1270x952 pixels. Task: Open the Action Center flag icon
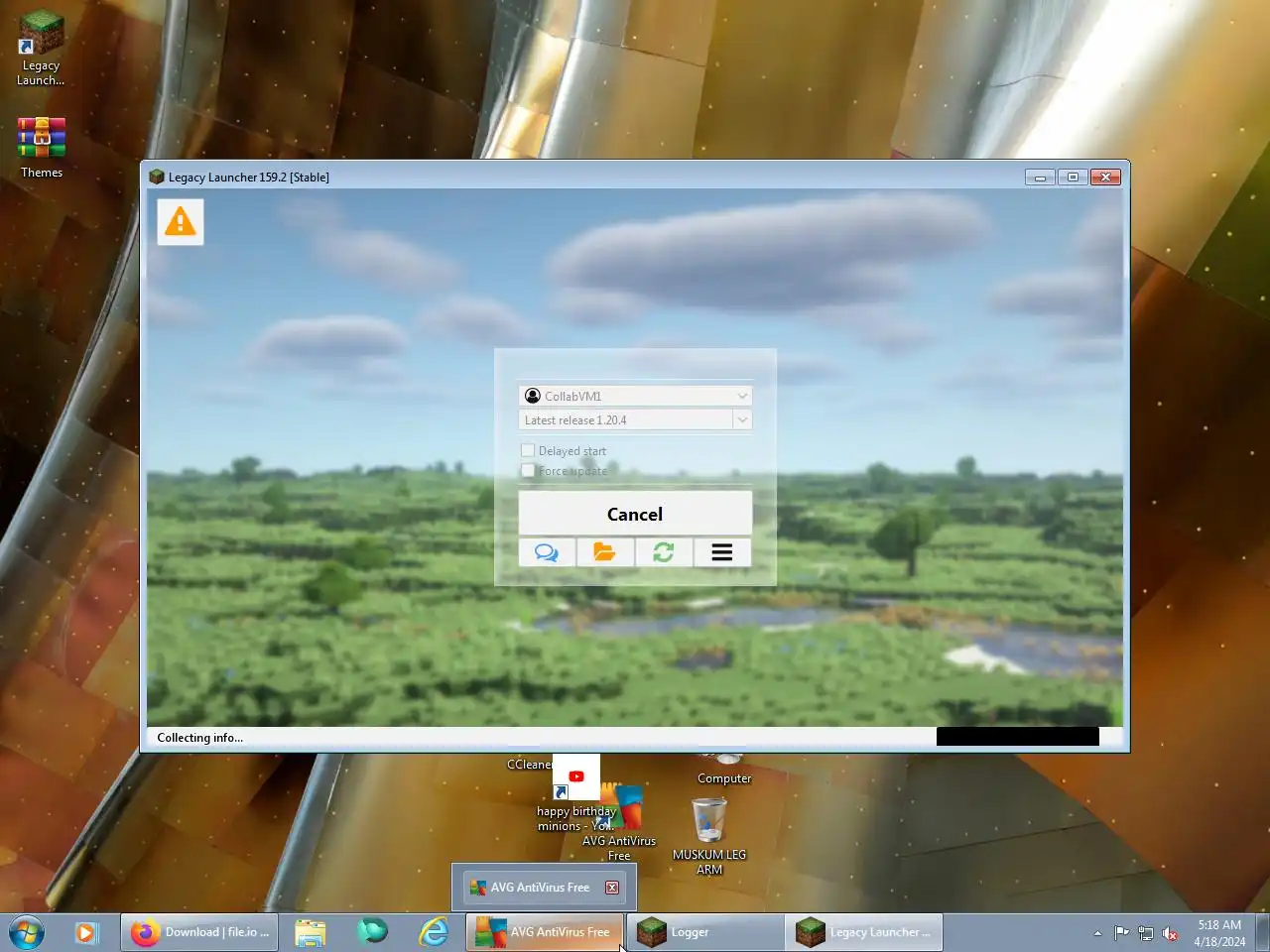[1121, 933]
